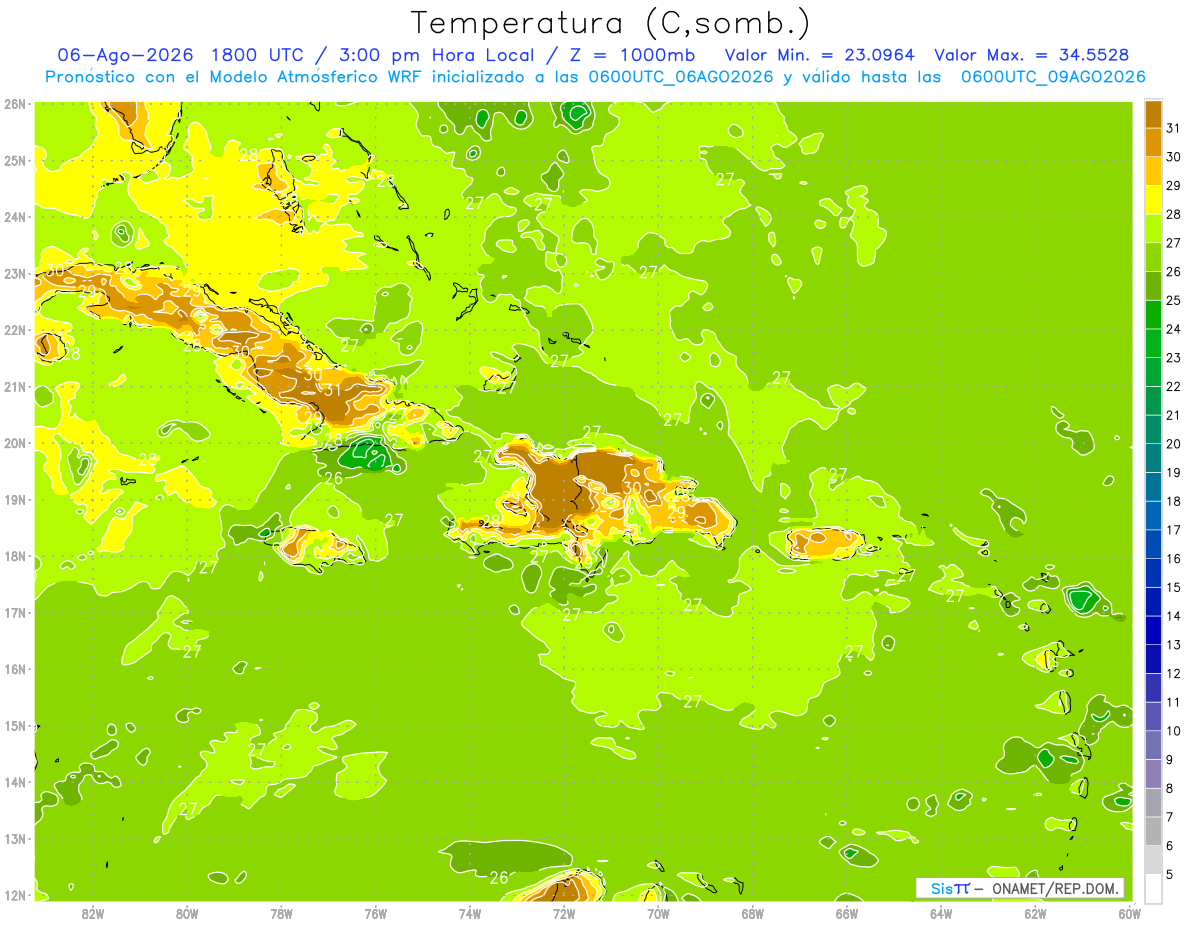Click the '26N' latitude axis label
This screenshot has height=927, width=1200.
[15, 104]
